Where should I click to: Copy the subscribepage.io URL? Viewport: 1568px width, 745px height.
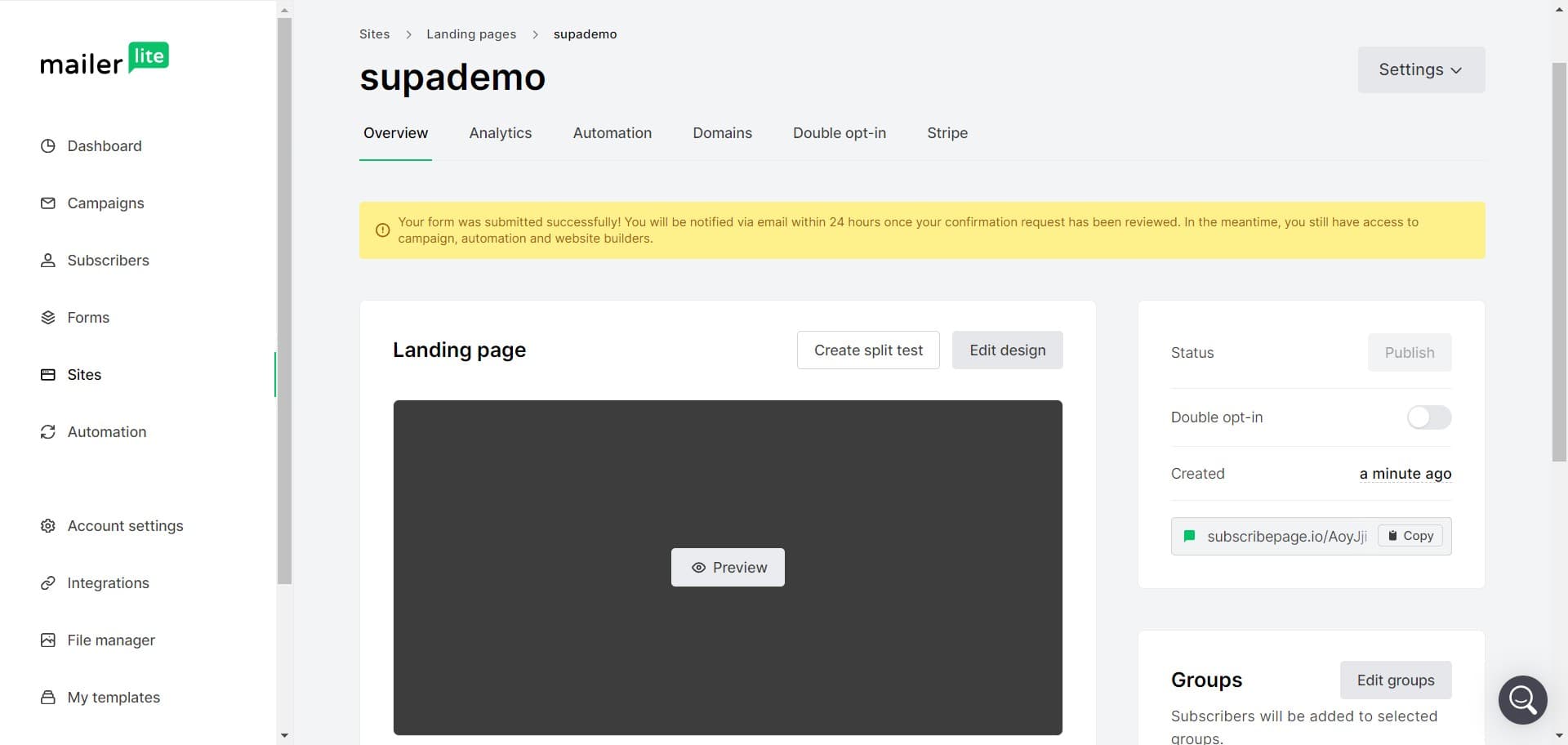click(1410, 536)
